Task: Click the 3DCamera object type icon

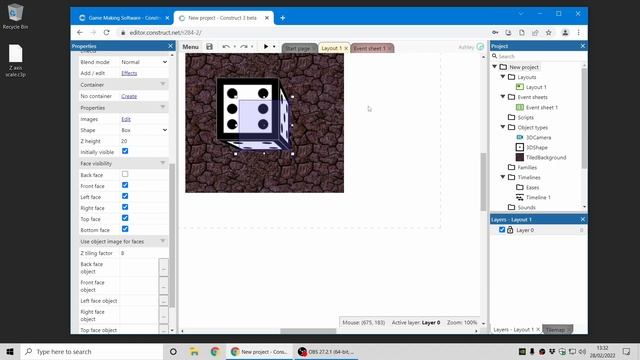Action: (520, 138)
